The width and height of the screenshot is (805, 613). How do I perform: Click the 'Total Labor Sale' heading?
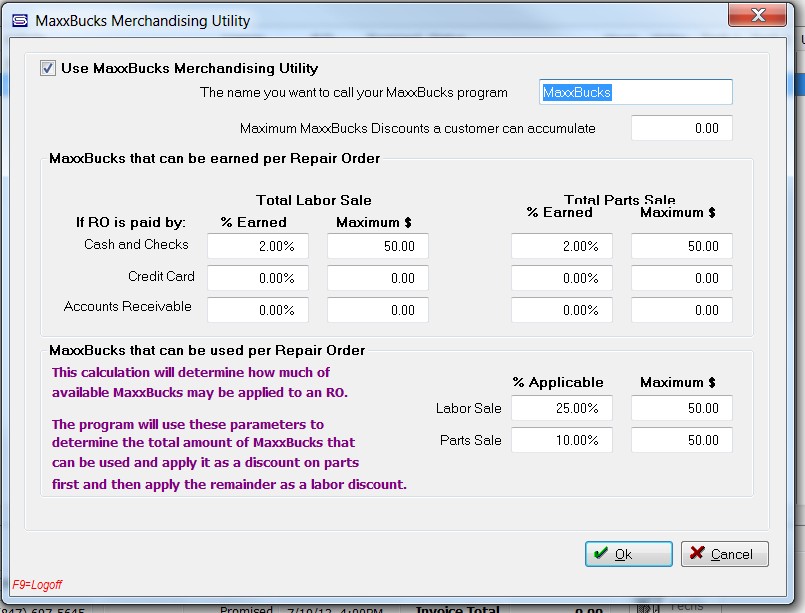(x=314, y=200)
